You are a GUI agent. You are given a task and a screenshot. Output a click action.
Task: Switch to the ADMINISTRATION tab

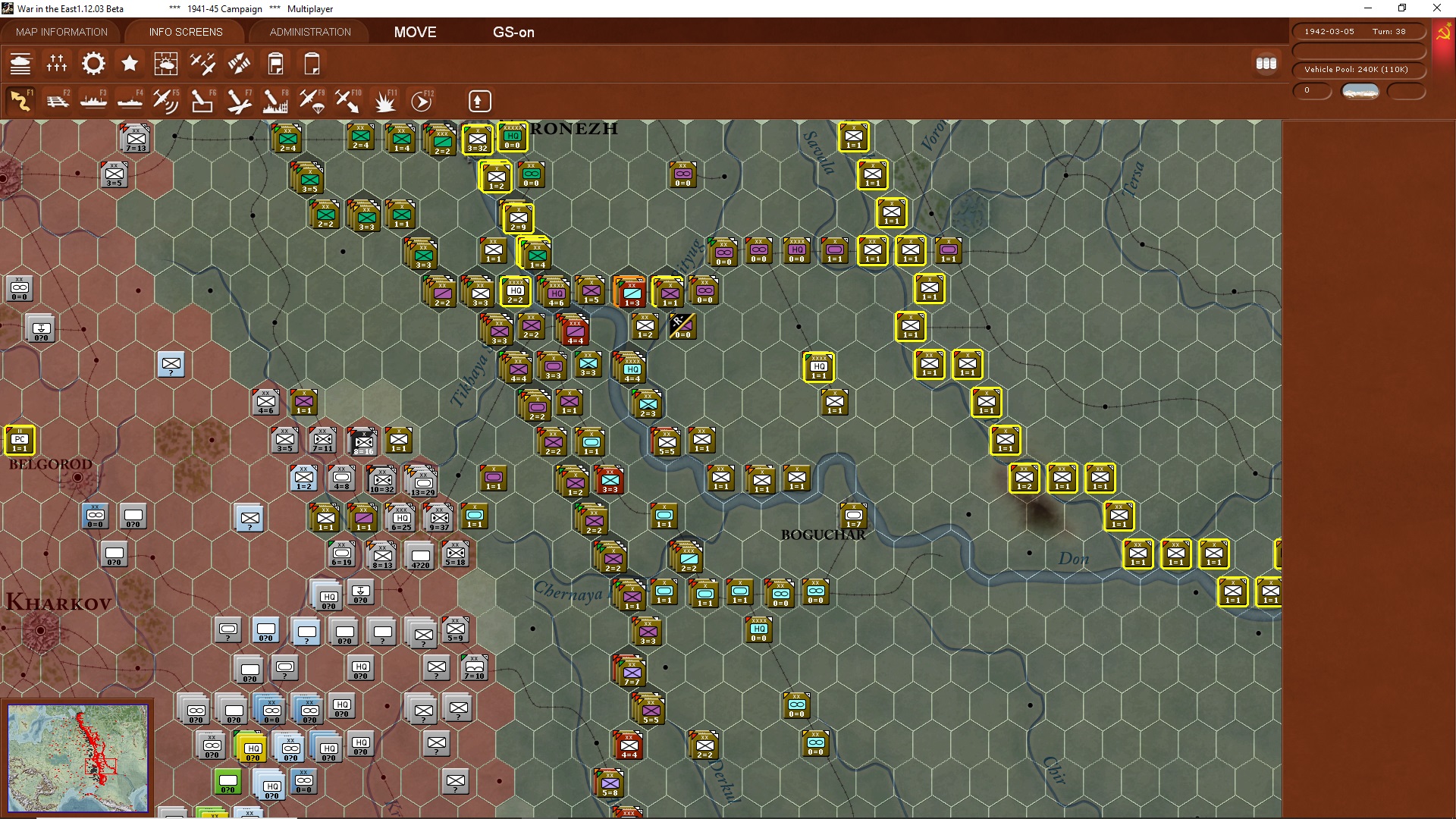coord(310,32)
